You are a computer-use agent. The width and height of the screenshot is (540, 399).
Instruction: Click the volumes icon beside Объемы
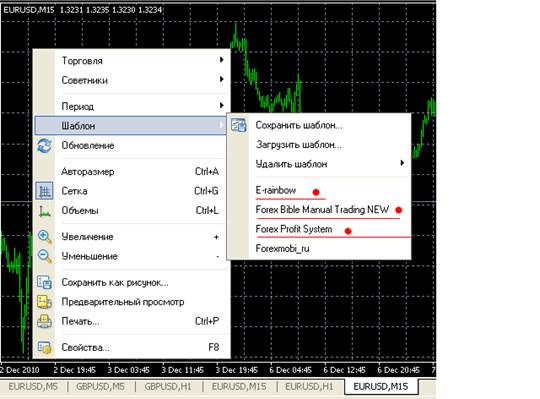click(x=44, y=211)
